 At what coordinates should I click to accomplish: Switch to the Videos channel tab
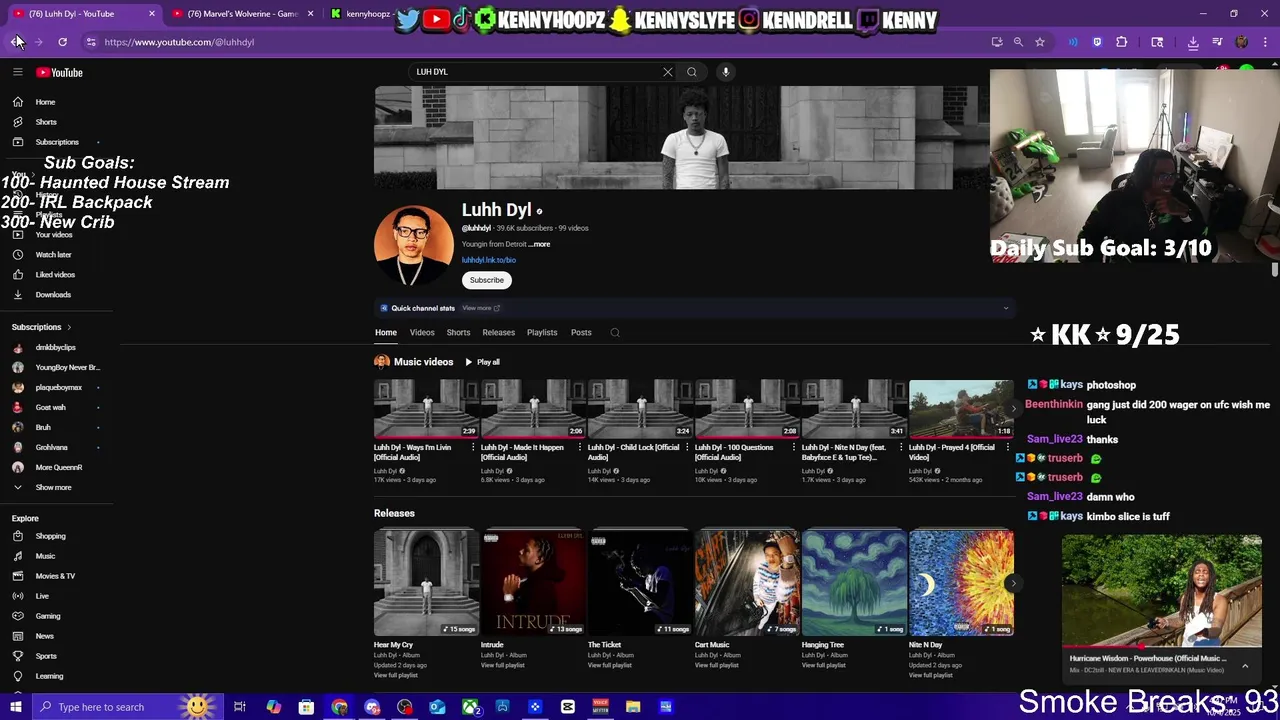tap(422, 333)
